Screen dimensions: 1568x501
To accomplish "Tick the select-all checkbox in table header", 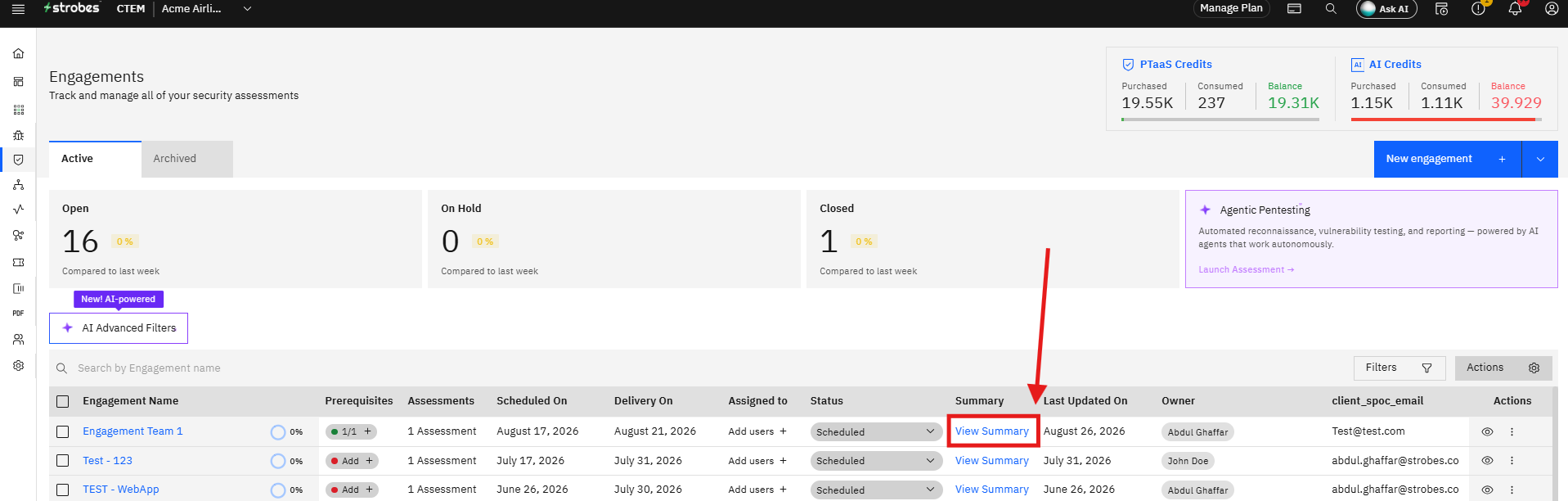I will [62, 401].
